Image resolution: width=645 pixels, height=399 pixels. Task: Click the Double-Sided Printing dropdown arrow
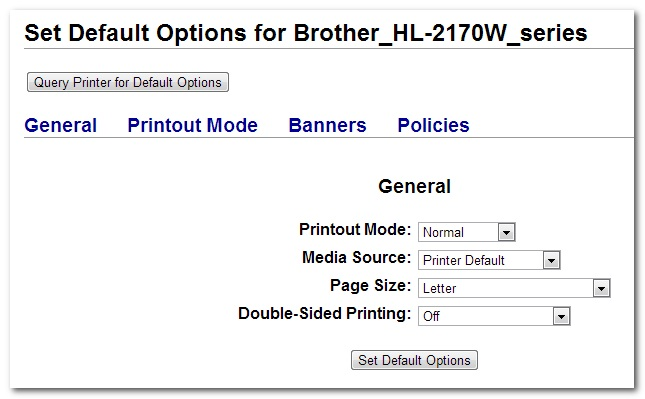(561, 316)
